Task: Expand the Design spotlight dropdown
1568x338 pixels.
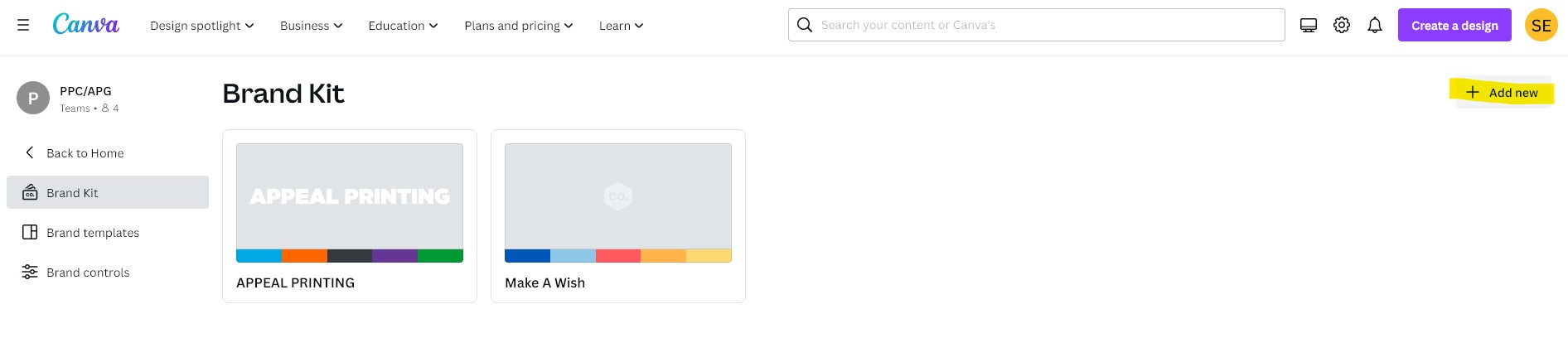Action: click(x=201, y=26)
